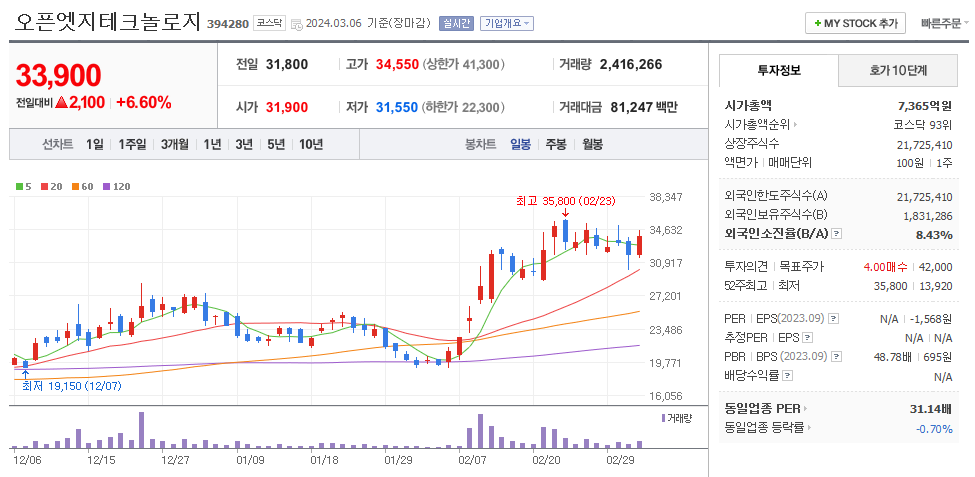Click the red up-triangle beside 2,100

tap(61, 103)
